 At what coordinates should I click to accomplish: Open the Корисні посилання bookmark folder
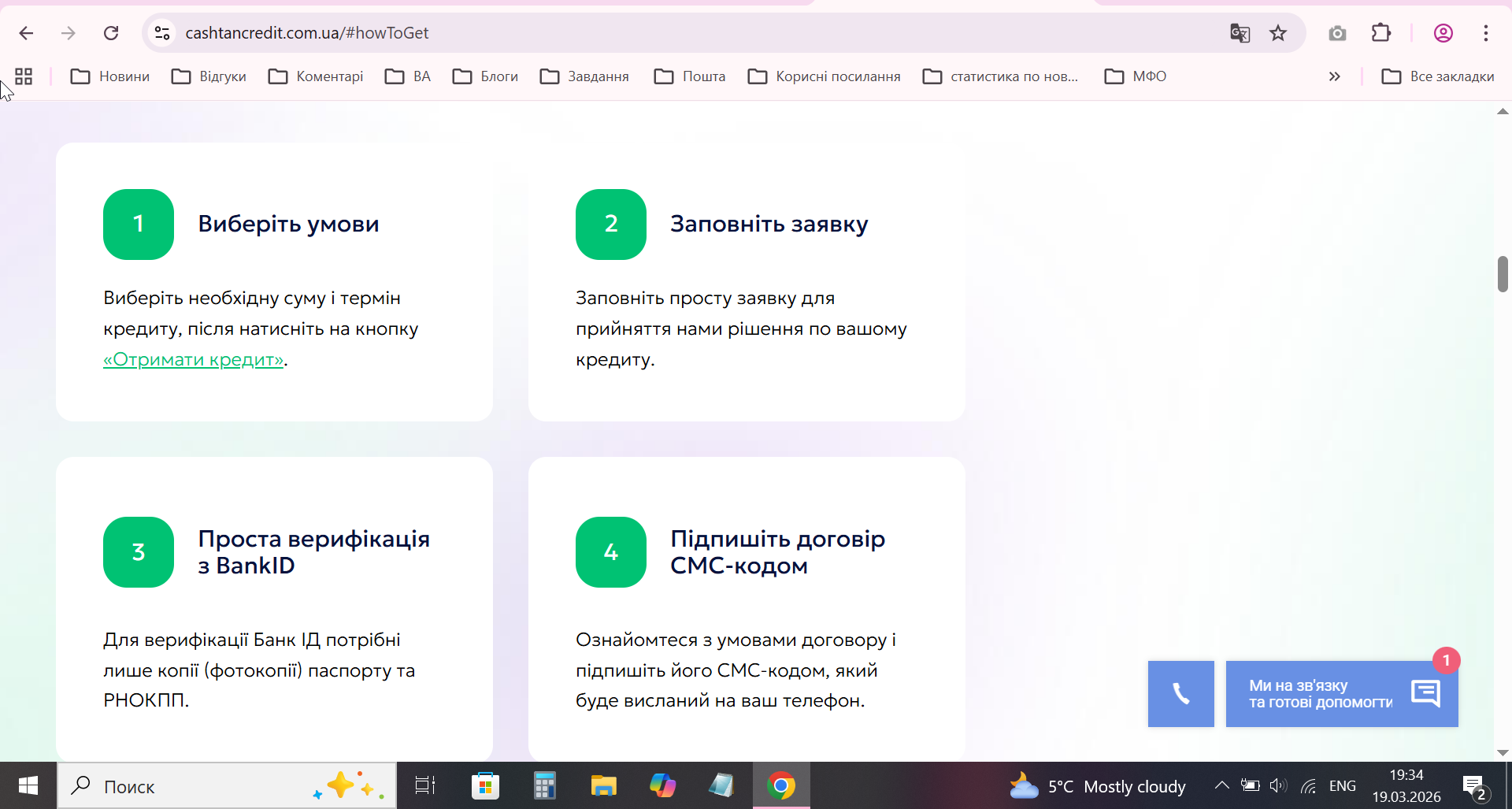point(824,76)
